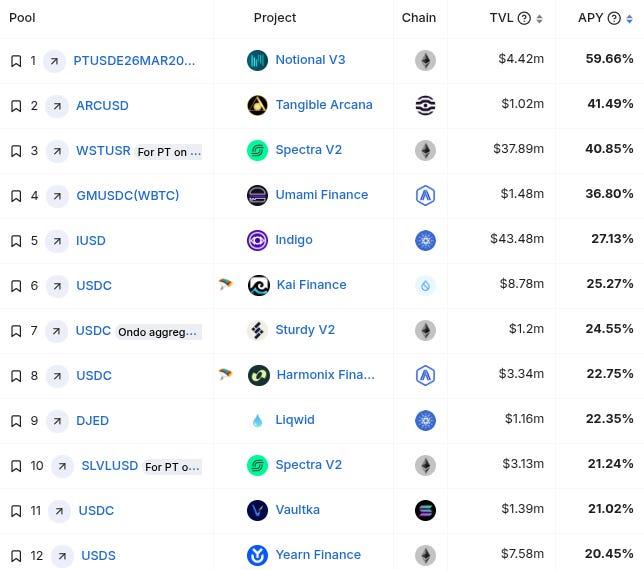Image resolution: width=644 pixels, height=570 pixels.
Task: Bookmark the DJED pool row
Action: (16, 421)
